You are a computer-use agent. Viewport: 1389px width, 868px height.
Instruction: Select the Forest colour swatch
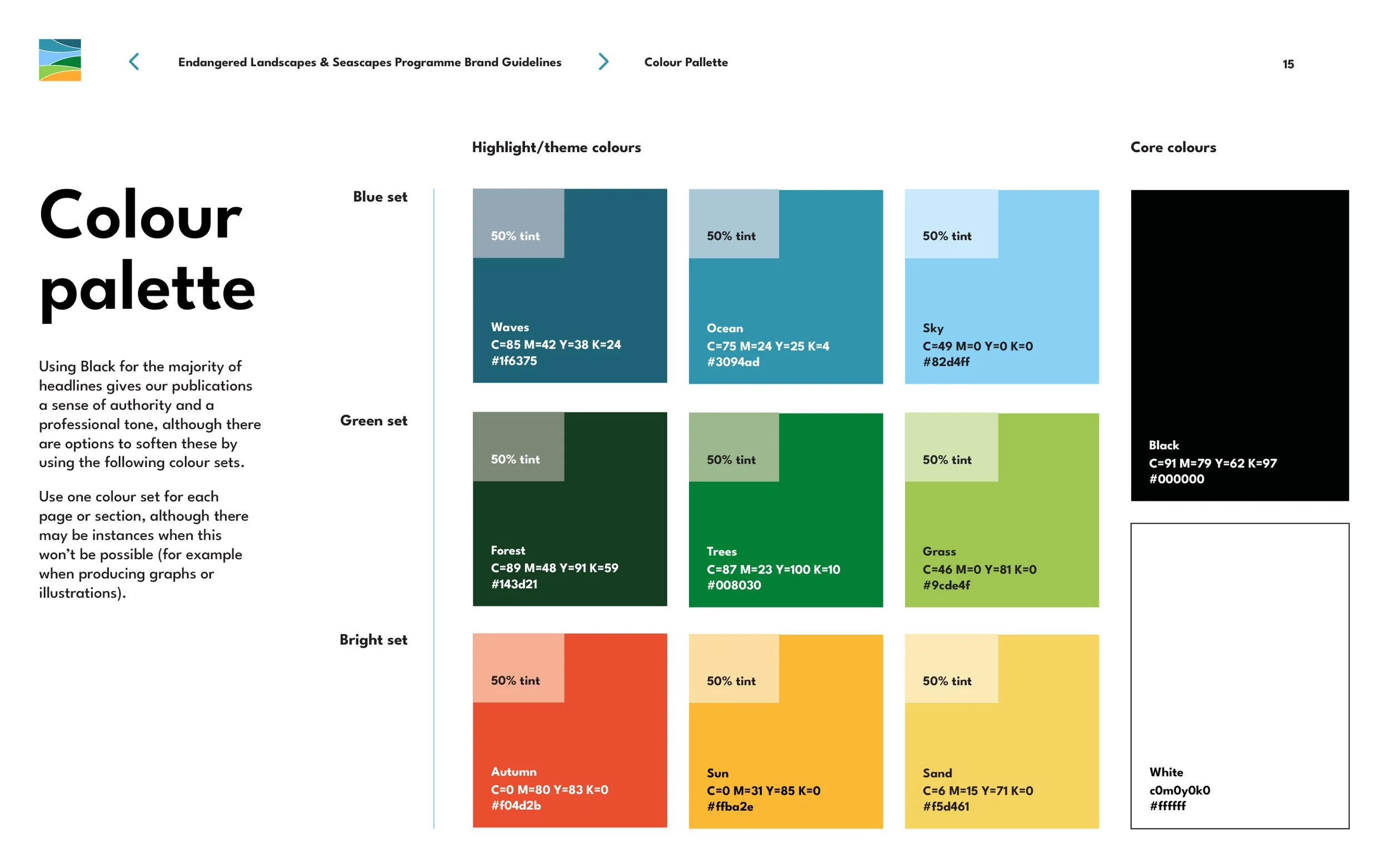[x=569, y=509]
